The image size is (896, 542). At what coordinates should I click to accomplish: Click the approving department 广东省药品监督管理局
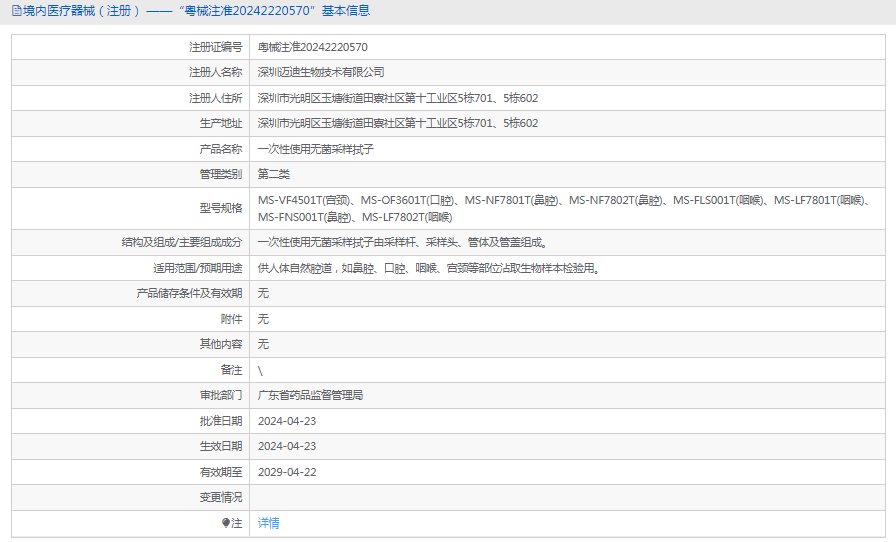coord(310,395)
